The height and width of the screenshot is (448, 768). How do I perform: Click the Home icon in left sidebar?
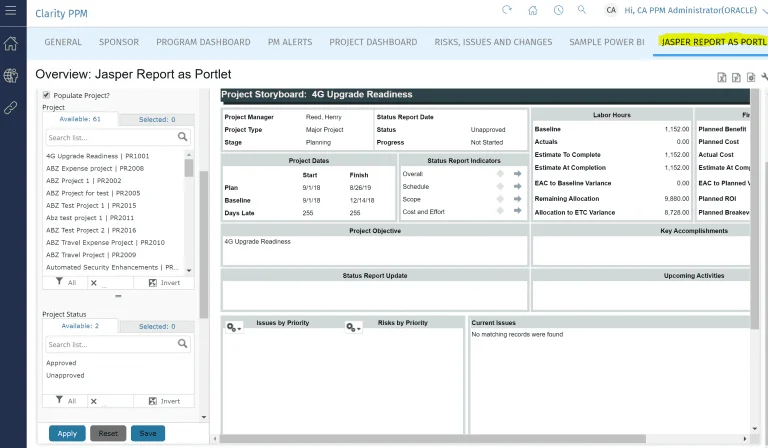[x=10, y=44]
